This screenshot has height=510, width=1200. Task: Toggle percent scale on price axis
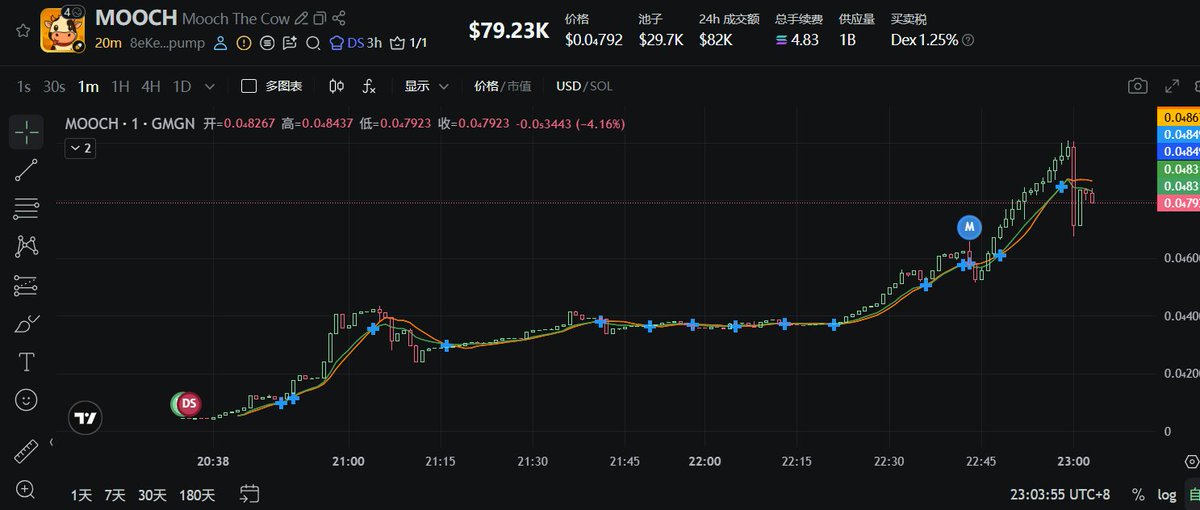pyautogui.click(x=1138, y=494)
